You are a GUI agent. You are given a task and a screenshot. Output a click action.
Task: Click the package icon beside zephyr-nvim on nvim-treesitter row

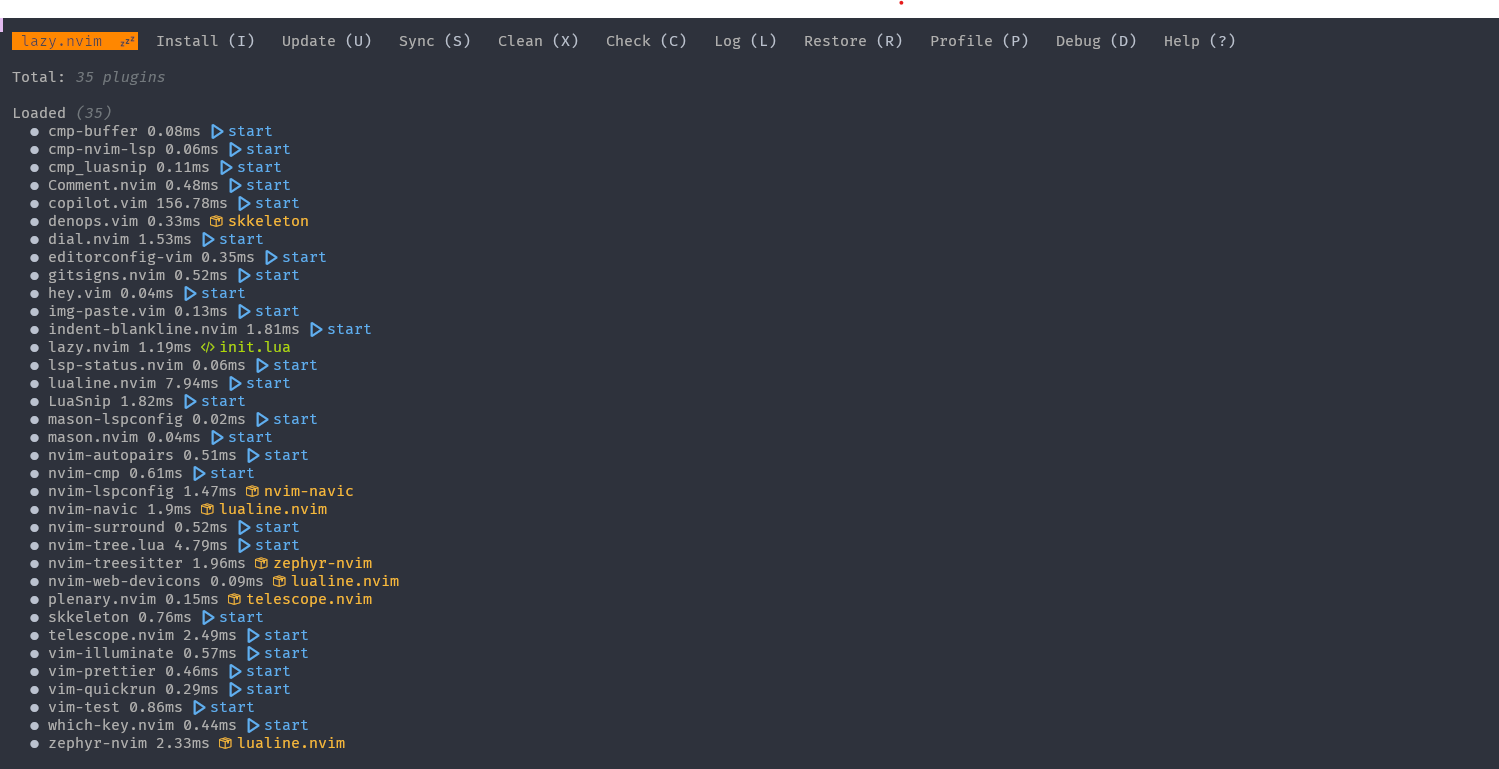click(261, 563)
